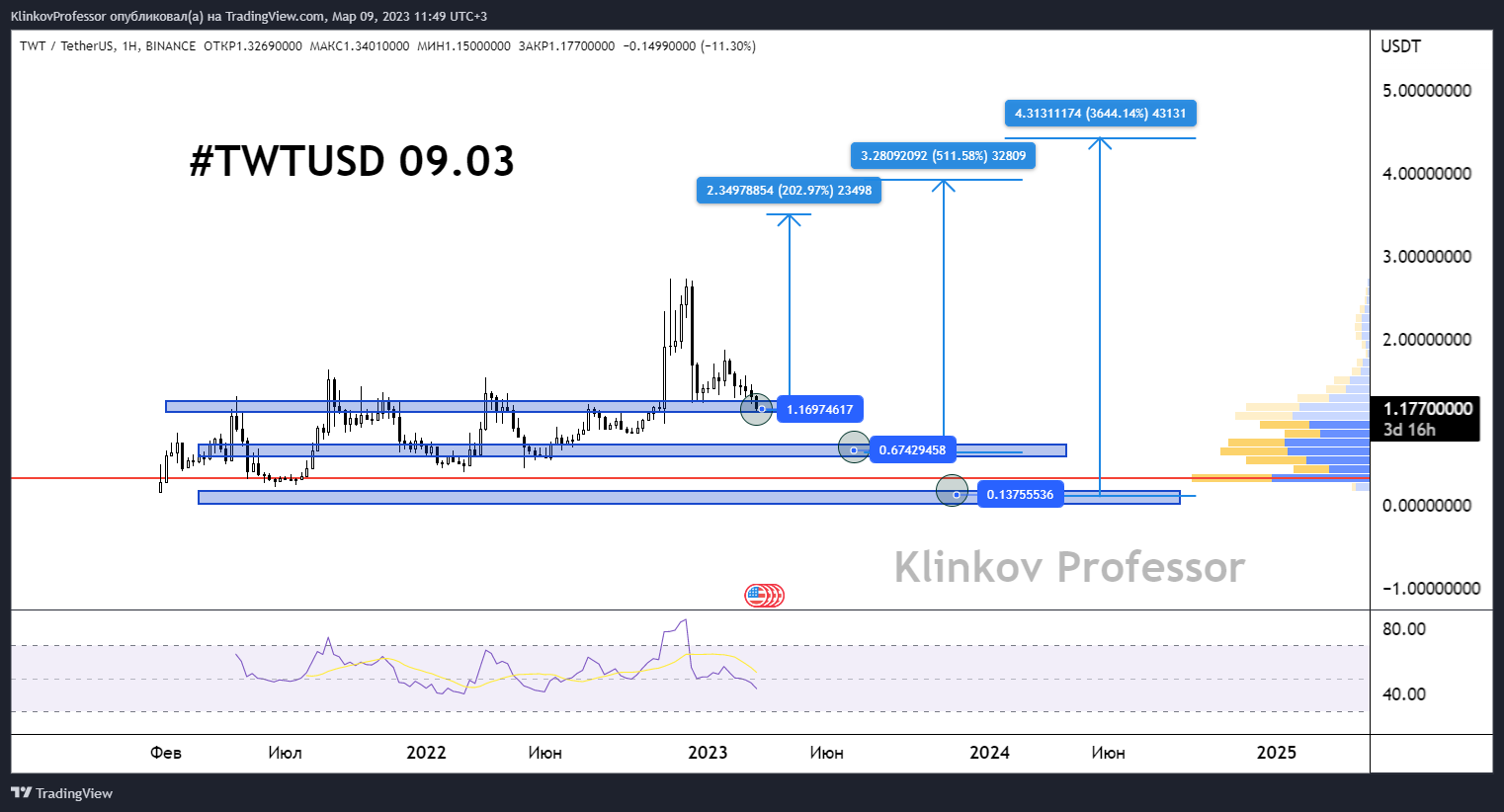The height and width of the screenshot is (812, 1504).
Task: Click the RSI 80.00 scale value
Action: click(1404, 629)
